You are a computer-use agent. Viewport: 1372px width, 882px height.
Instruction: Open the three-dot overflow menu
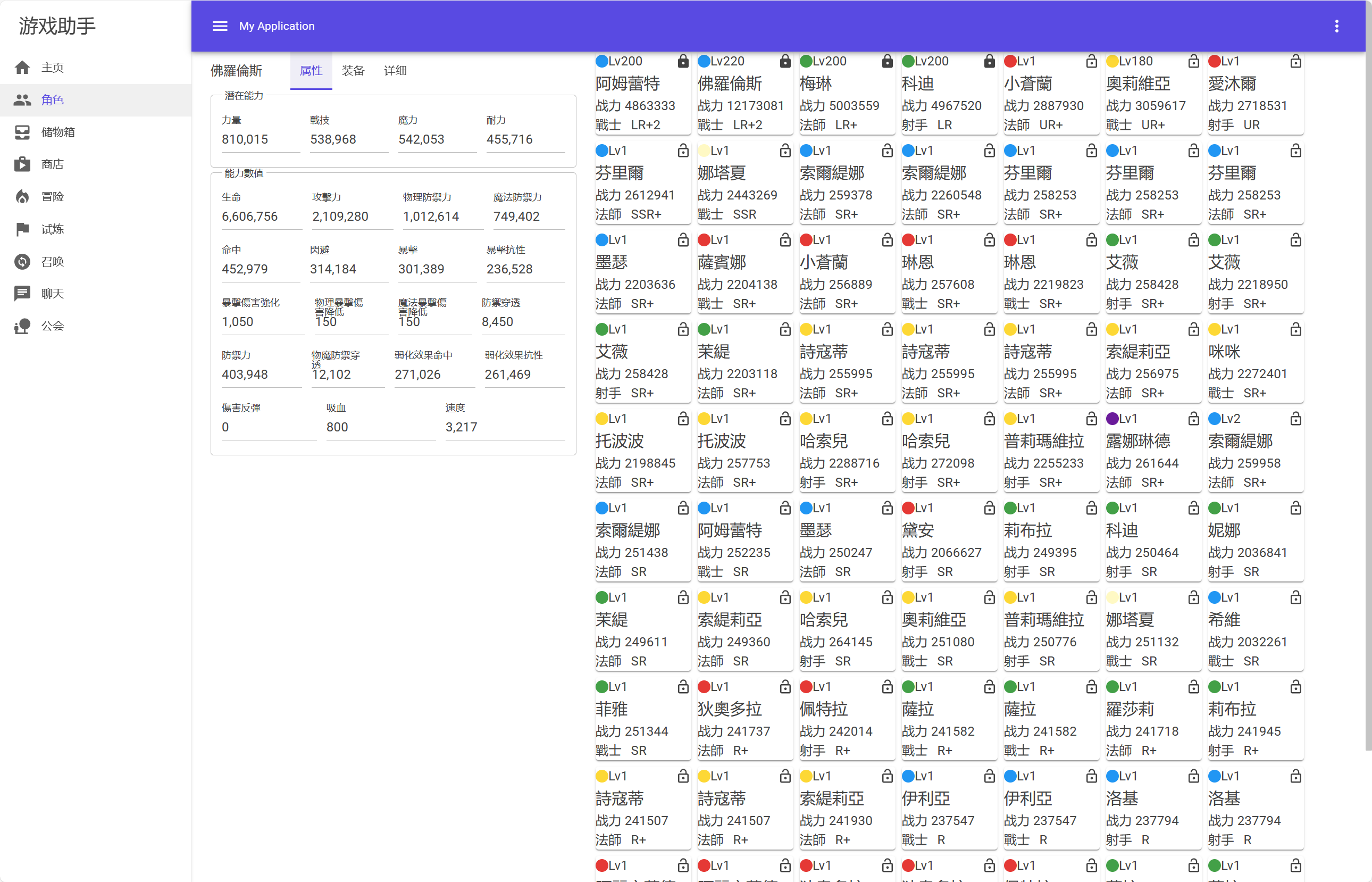1336,26
